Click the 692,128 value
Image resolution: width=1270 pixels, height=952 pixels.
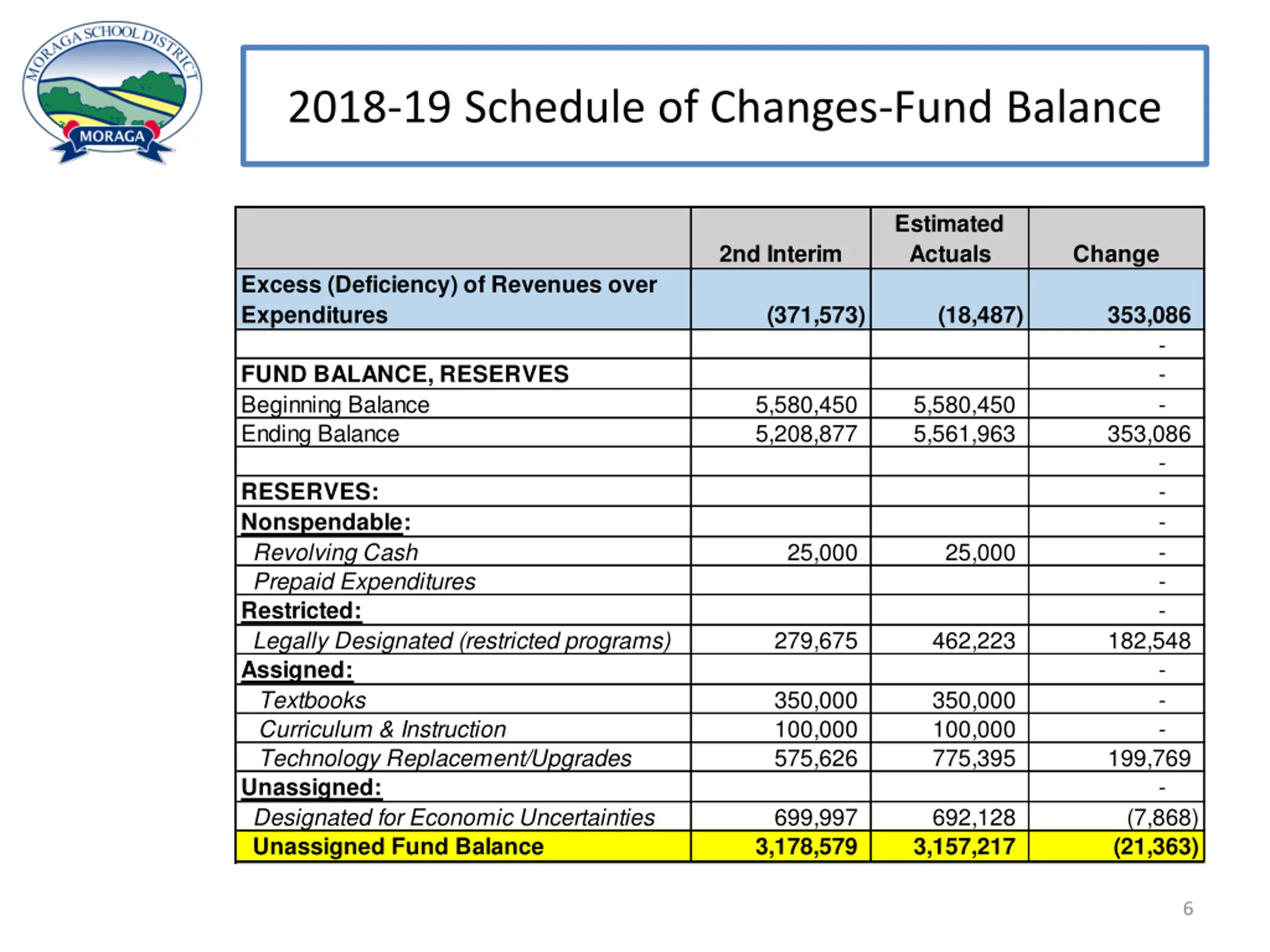tap(974, 817)
